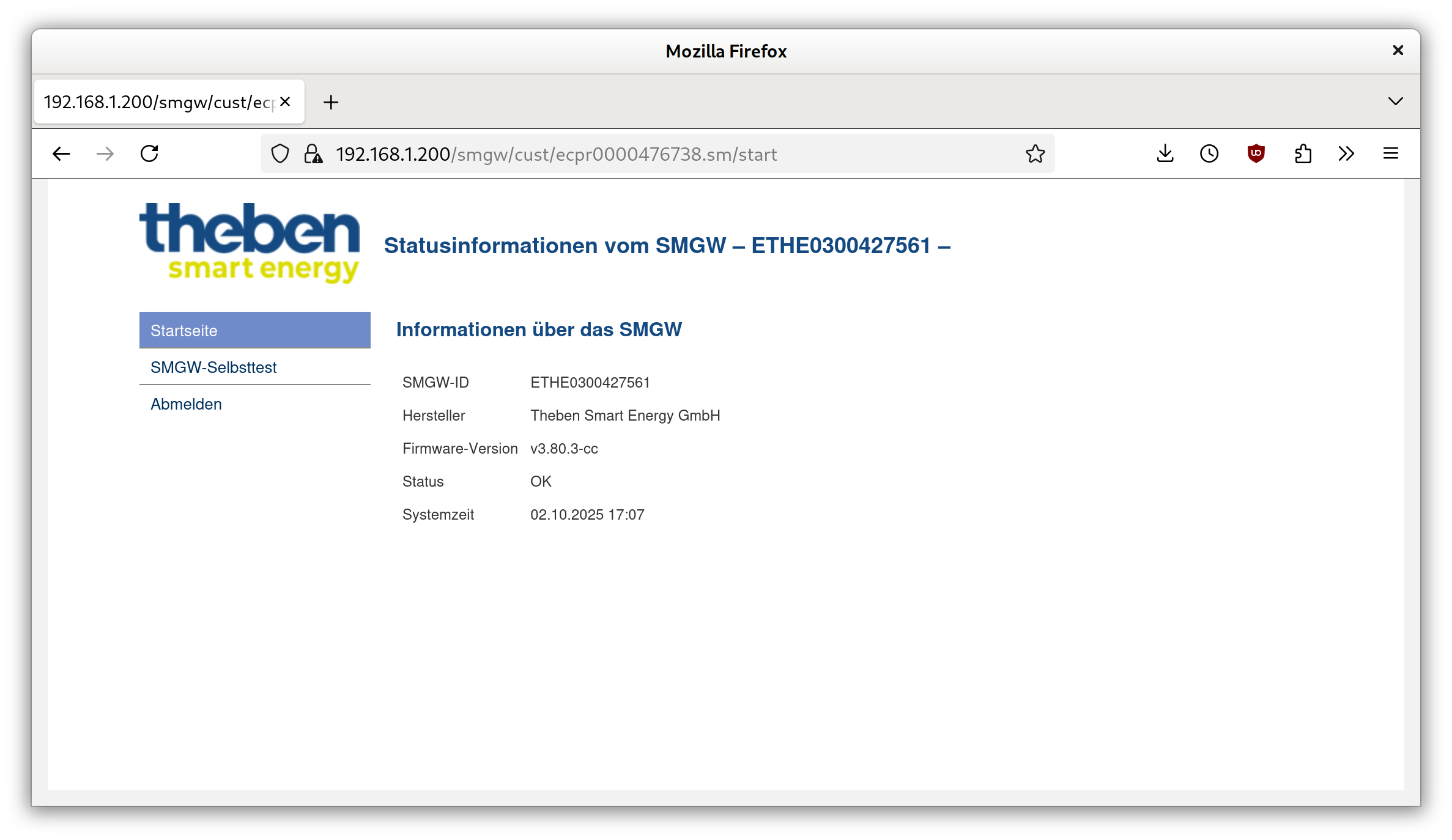Close the 192.168.1.200 tab
1452x840 pixels.
click(x=285, y=101)
